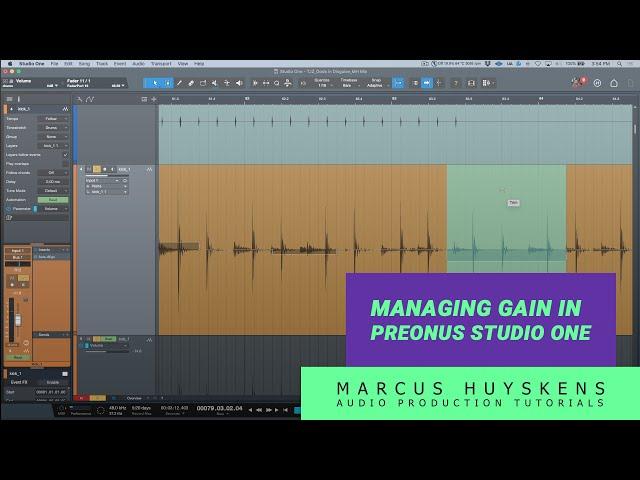Select the Arrow tool in the toolbar
Viewport: 640px width, 480px height.
point(155,83)
